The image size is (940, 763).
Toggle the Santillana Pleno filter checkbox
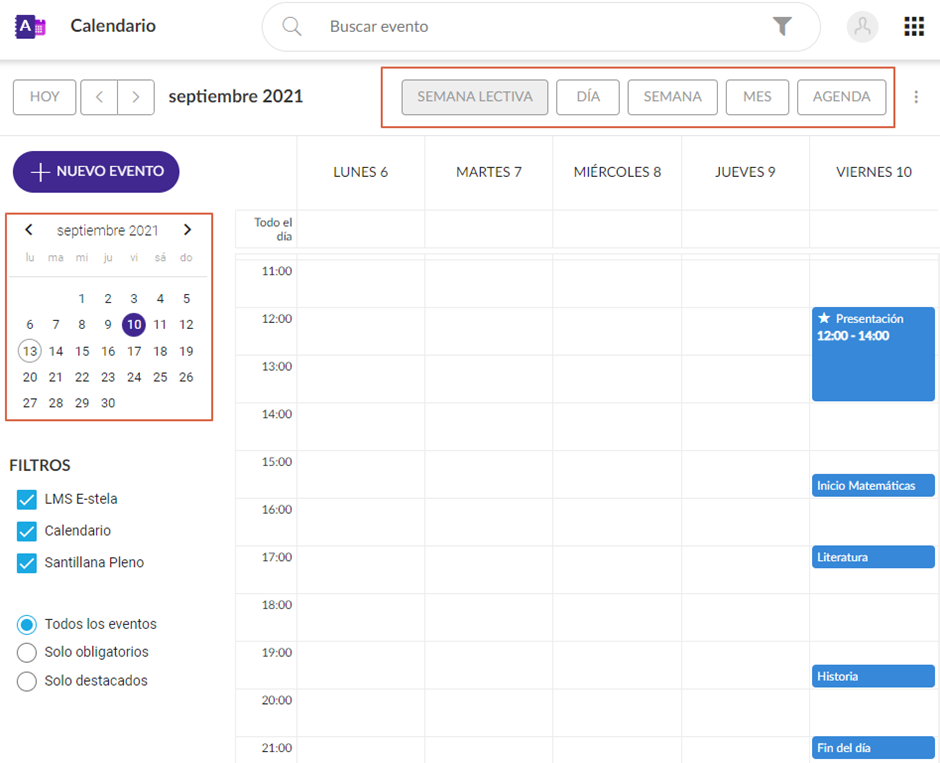click(27, 563)
